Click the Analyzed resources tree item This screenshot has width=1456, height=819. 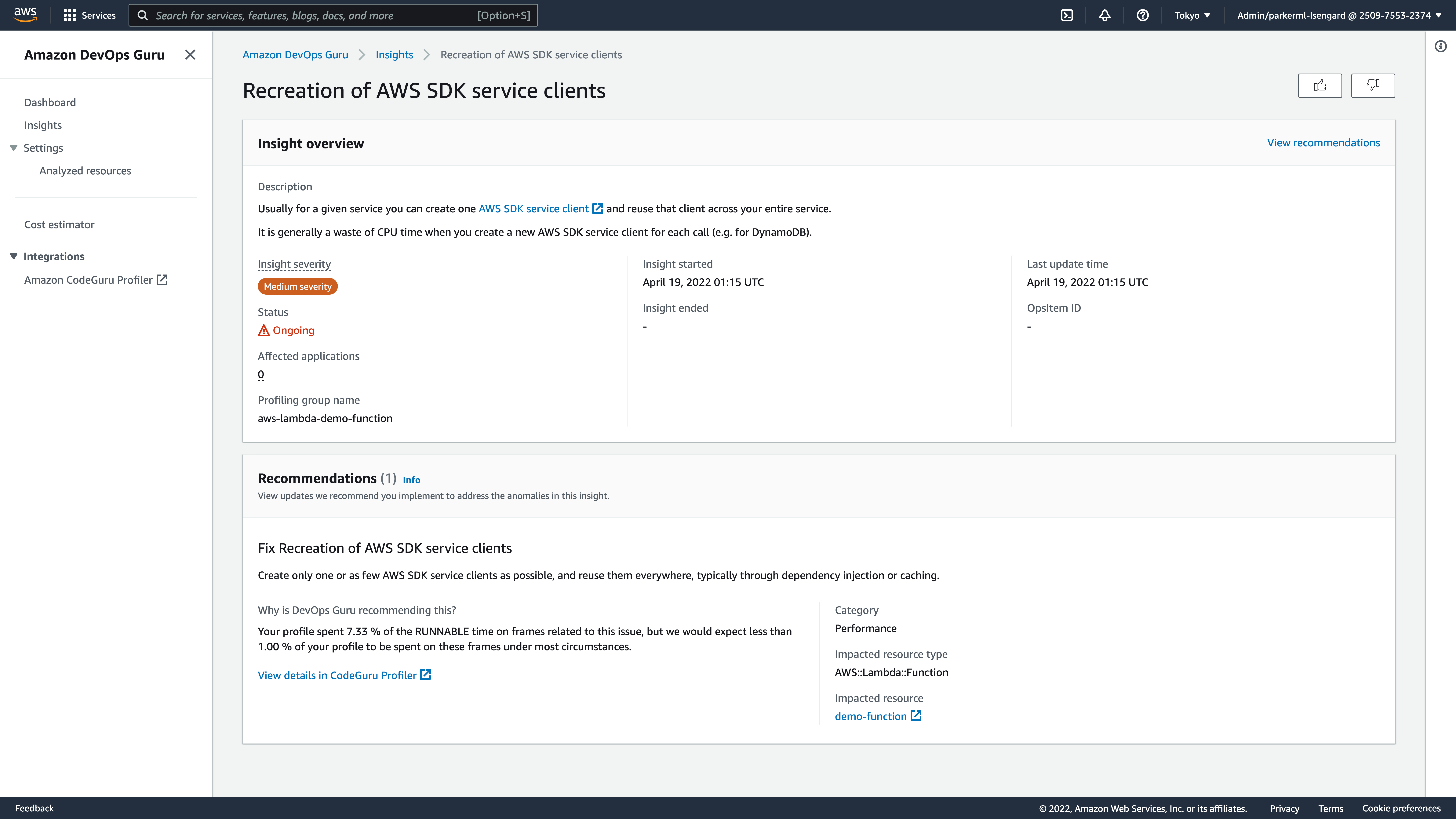pos(85,170)
